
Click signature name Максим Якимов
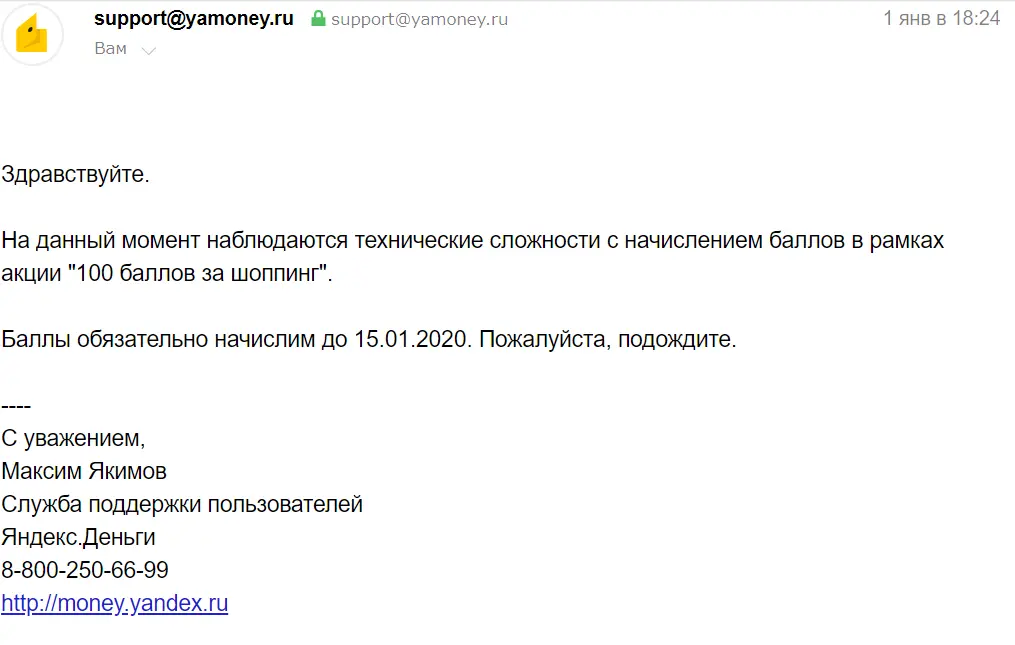coord(84,471)
